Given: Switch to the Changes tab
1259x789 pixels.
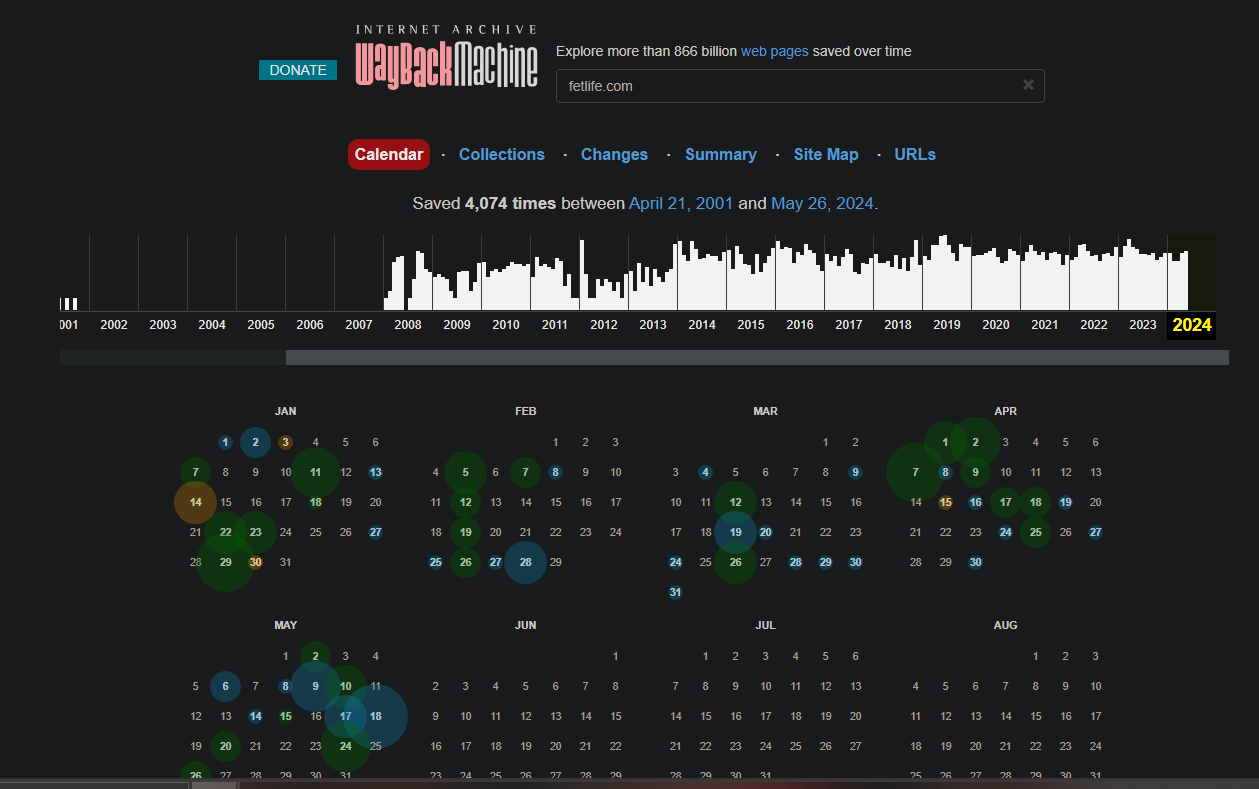Looking at the screenshot, I should click(x=614, y=154).
